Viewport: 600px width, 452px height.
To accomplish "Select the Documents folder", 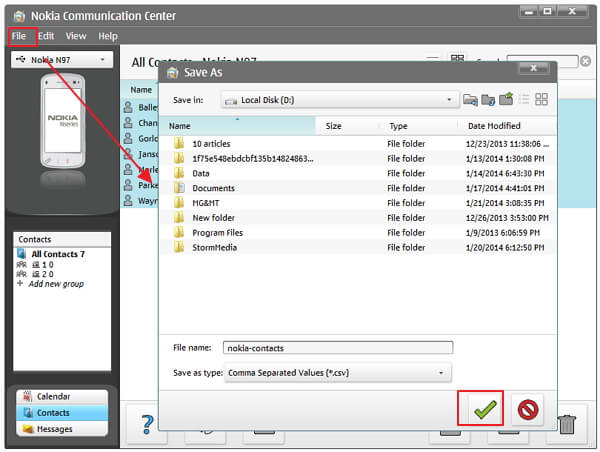I will [x=214, y=188].
